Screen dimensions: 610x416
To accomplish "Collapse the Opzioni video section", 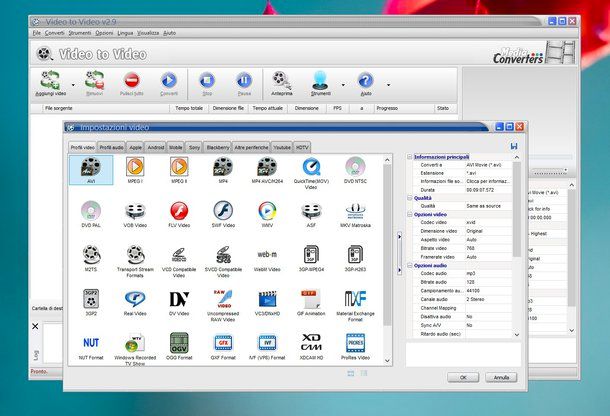I will pyautogui.click(x=410, y=214).
